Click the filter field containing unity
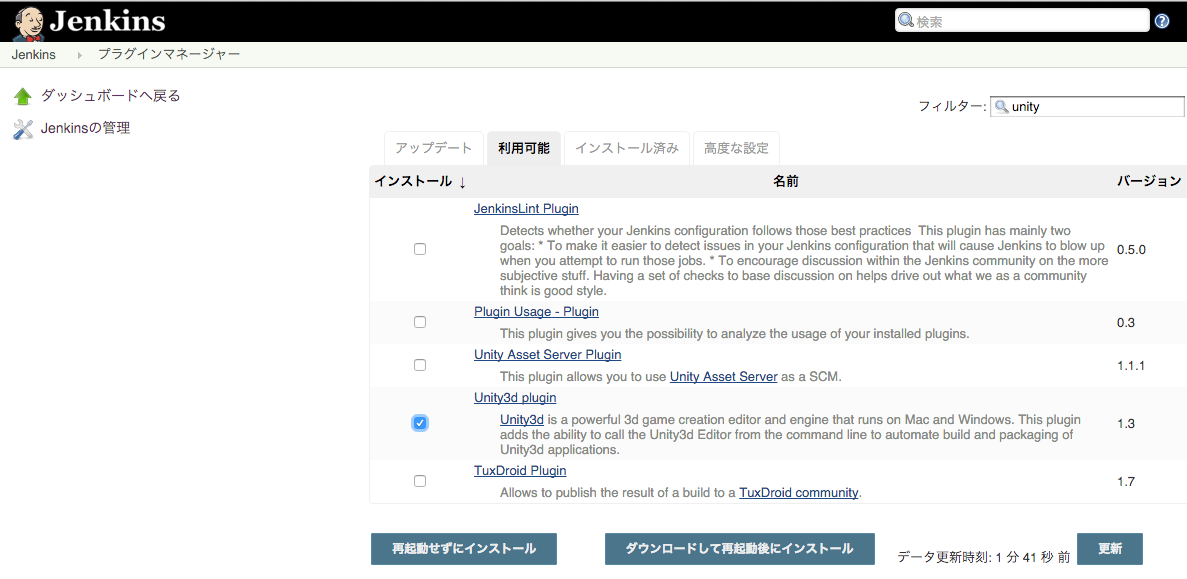This screenshot has height=579, width=1187. 1087,107
